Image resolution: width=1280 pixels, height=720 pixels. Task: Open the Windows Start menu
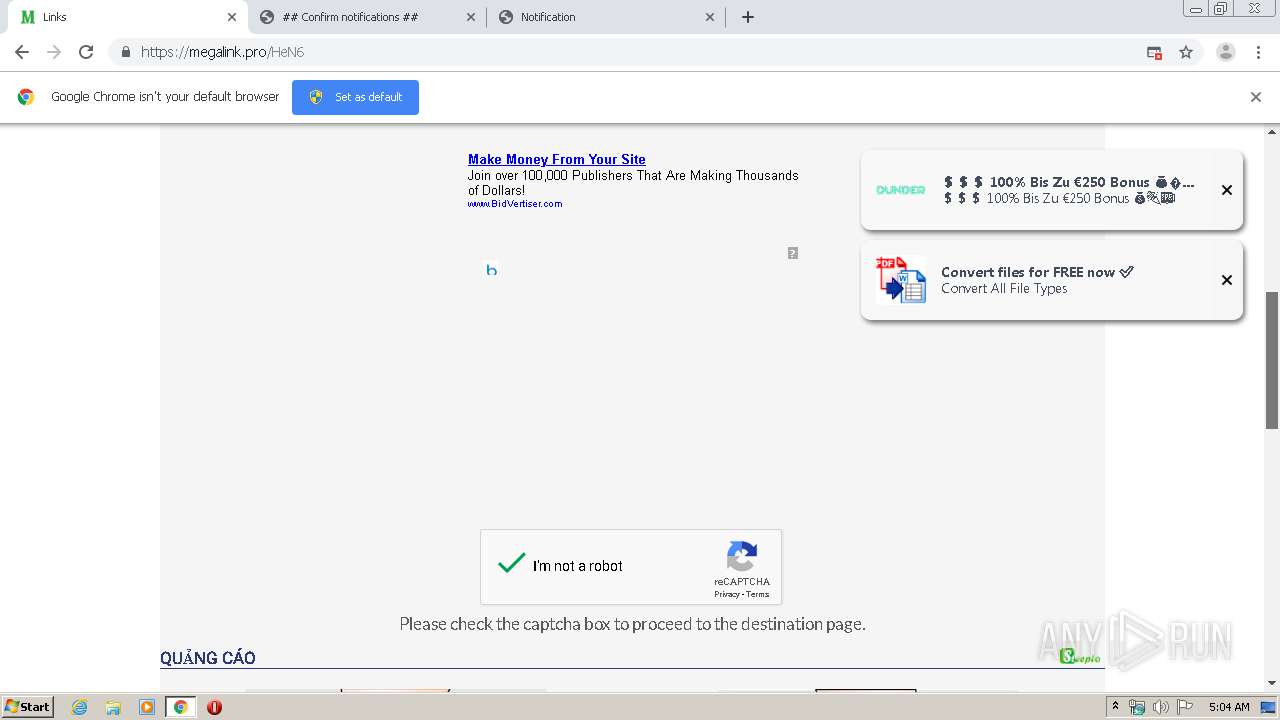pos(28,707)
